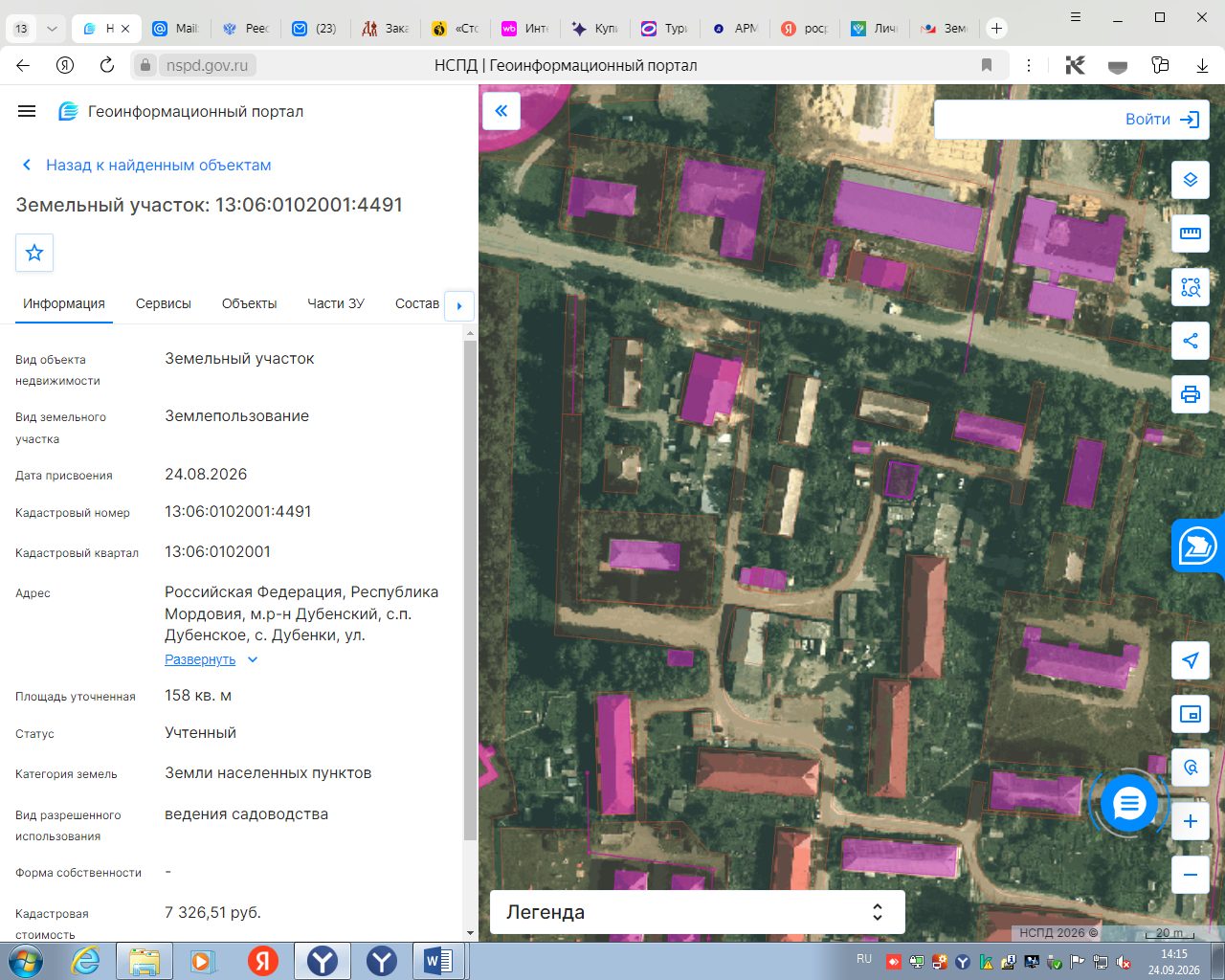Activate the area search selection tool
The width and height of the screenshot is (1225, 980).
pyautogui.click(x=1191, y=287)
